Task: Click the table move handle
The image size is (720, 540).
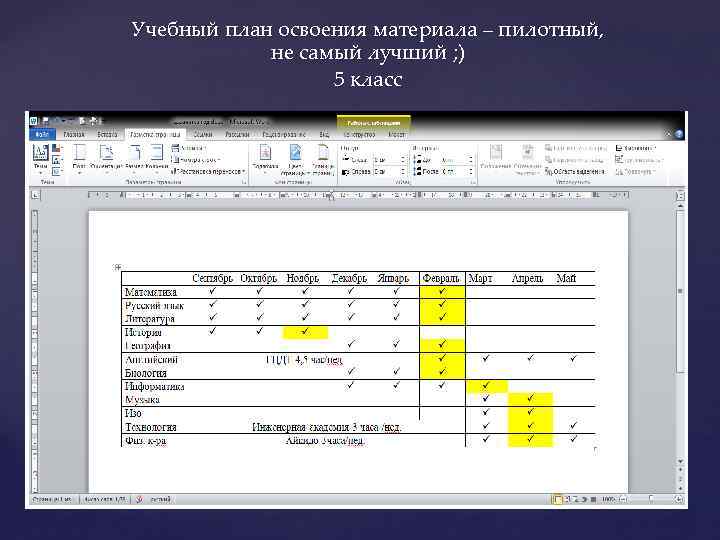Action: tap(118, 267)
